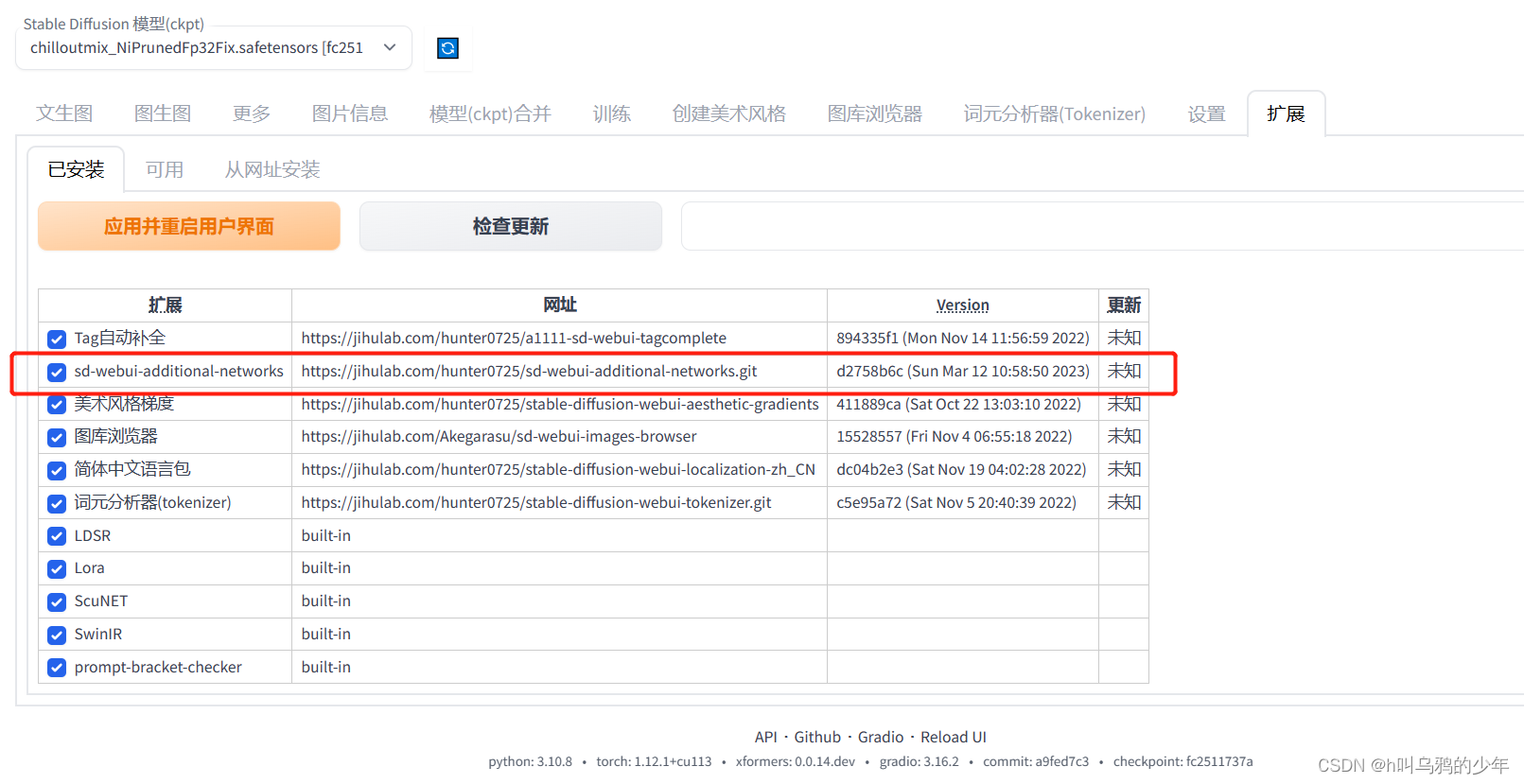
Task: Open the 图生图 tab
Action: tap(163, 113)
